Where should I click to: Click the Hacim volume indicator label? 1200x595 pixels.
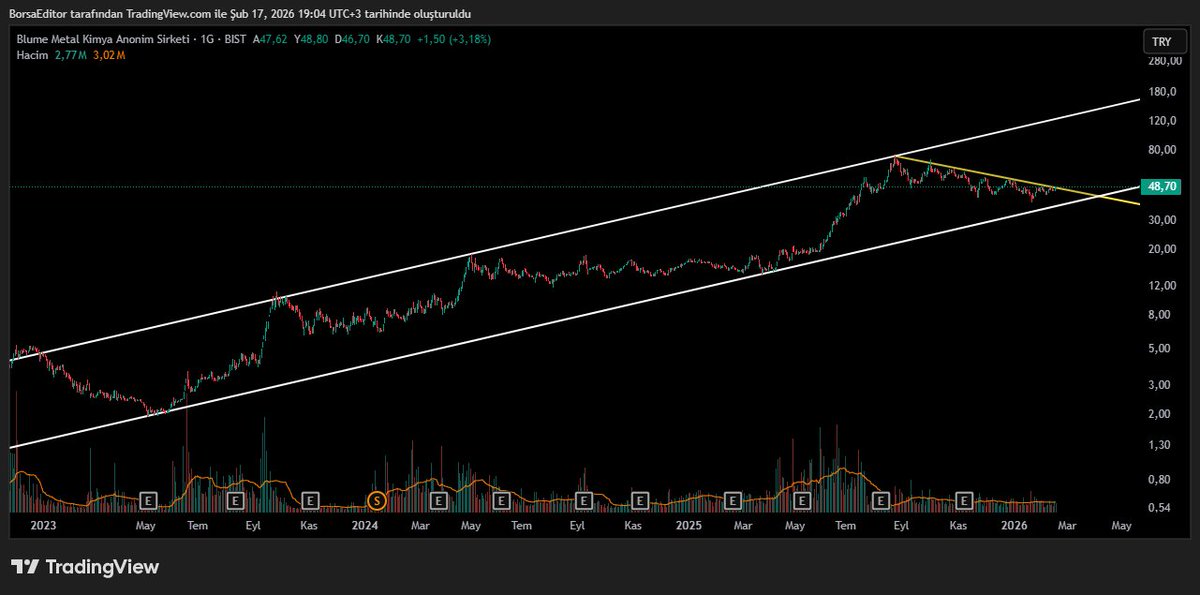tap(32, 54)
